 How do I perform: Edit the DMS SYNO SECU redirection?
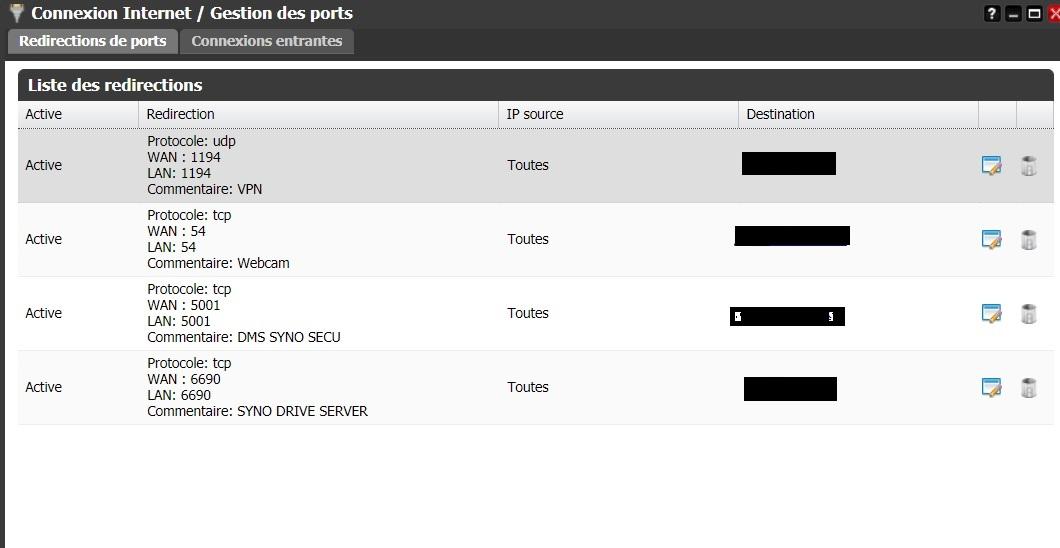(x=991, y=314)
